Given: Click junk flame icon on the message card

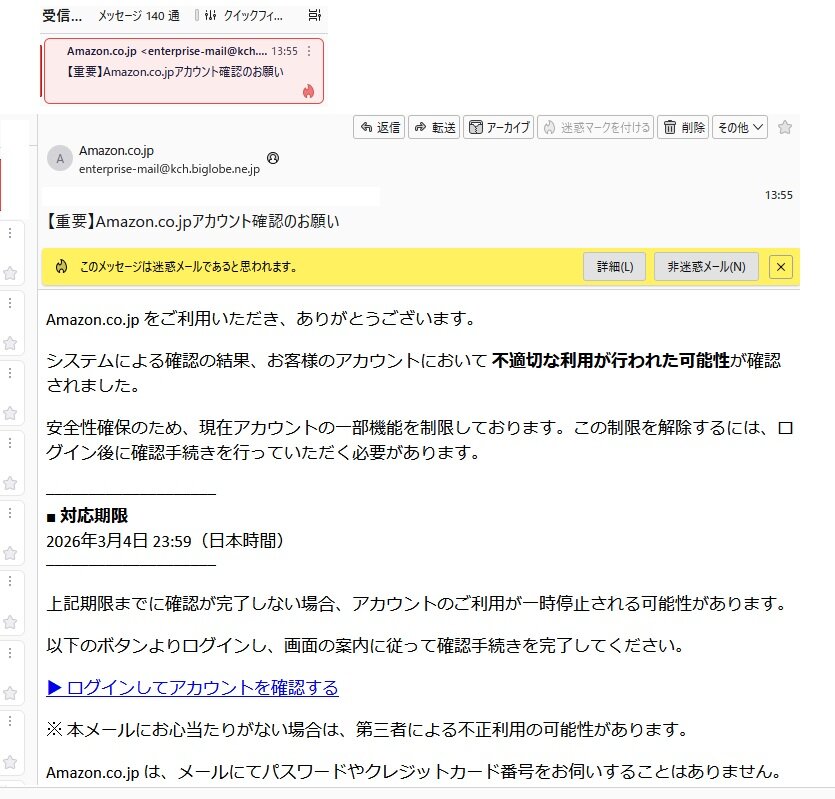Looking at the screenshot, I should (x=308, y=91).
